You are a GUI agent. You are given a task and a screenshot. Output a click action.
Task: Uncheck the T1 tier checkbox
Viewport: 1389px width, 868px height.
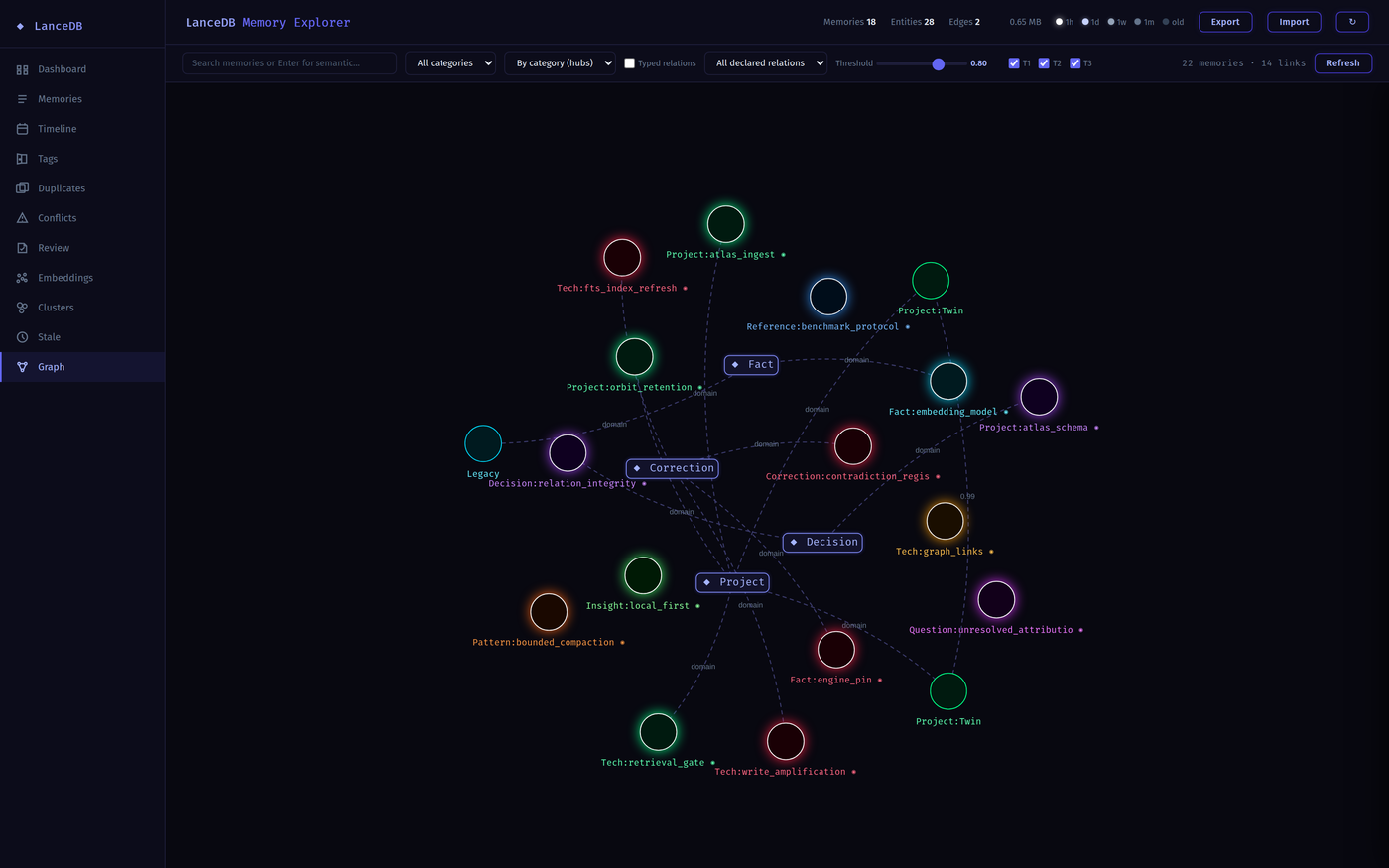coord(1014,63)
